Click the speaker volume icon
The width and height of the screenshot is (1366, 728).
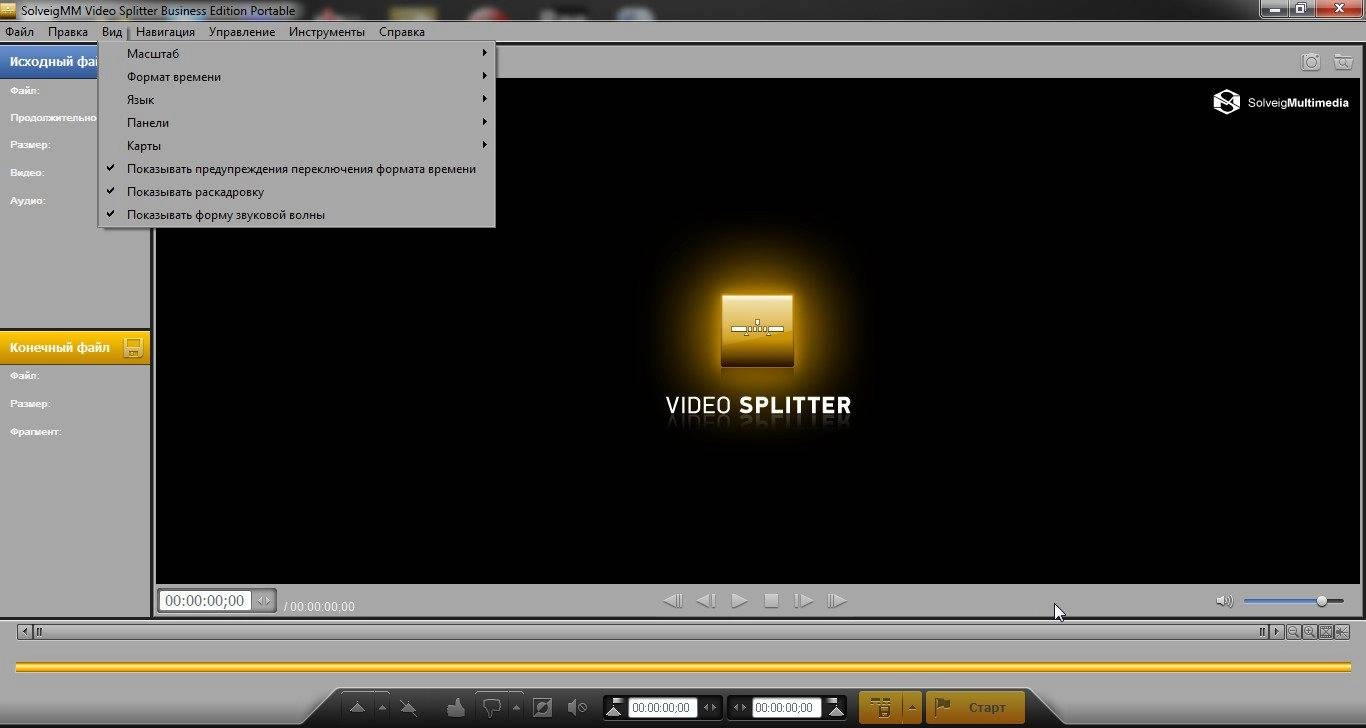click(x=1224, y=601)
